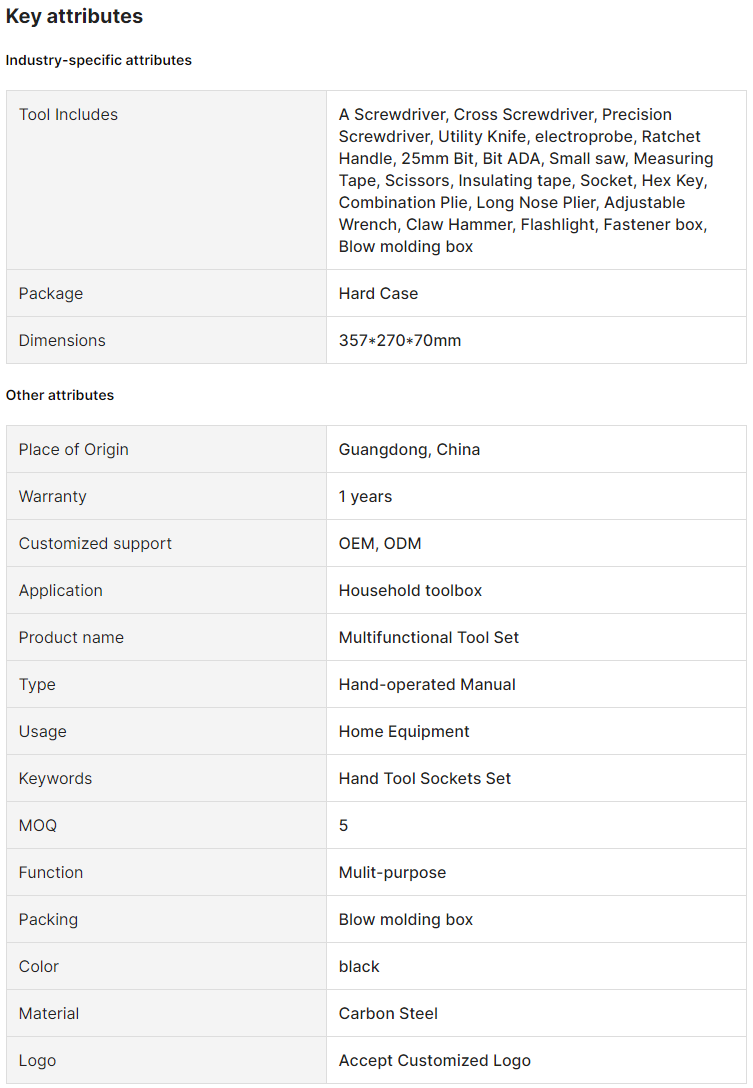Click the Hard Case package value
The height and width of the screenshot is (1088, 753).
378,294
